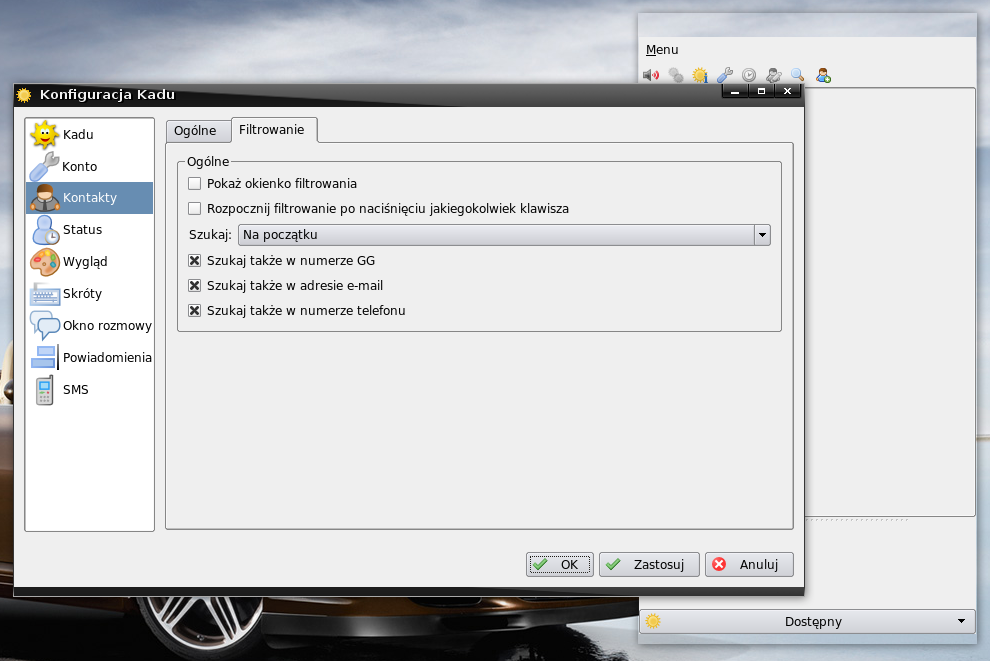Select the Skróty keyboard shortcuts section
This screenshot has width=990, height=661.
pos(90,294)
